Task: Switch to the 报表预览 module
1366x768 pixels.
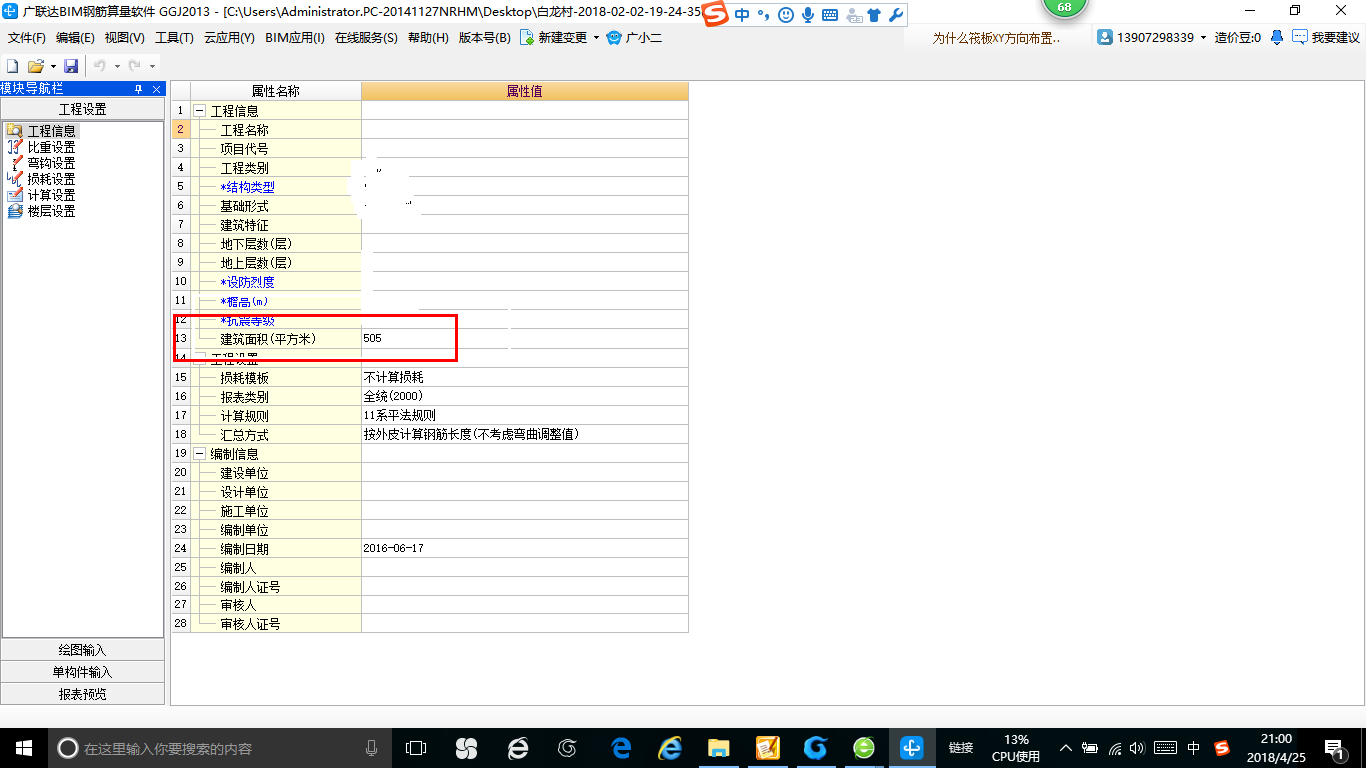Action: 82,694
